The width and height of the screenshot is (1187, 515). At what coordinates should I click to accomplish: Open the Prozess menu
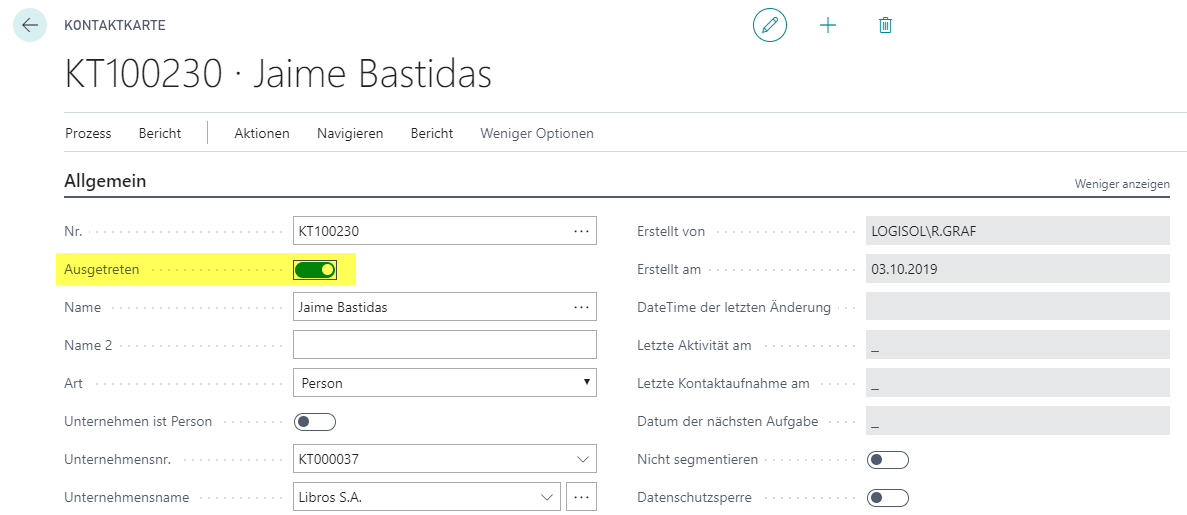[88, 133]
